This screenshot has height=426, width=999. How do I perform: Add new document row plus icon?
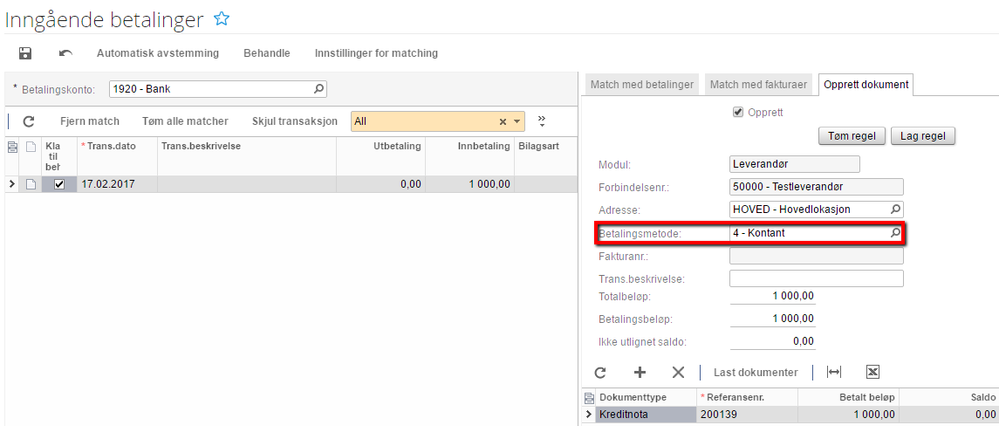tap(640, 372)
